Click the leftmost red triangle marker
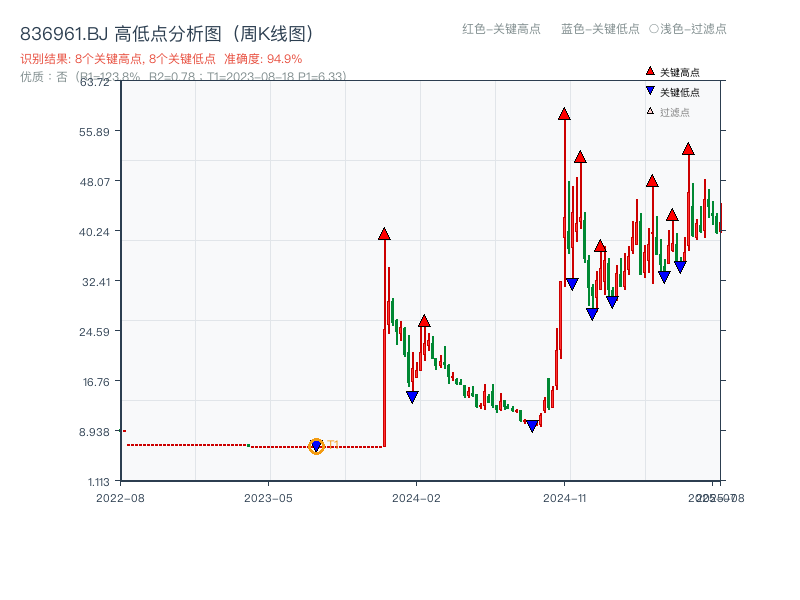 point(384,235)
